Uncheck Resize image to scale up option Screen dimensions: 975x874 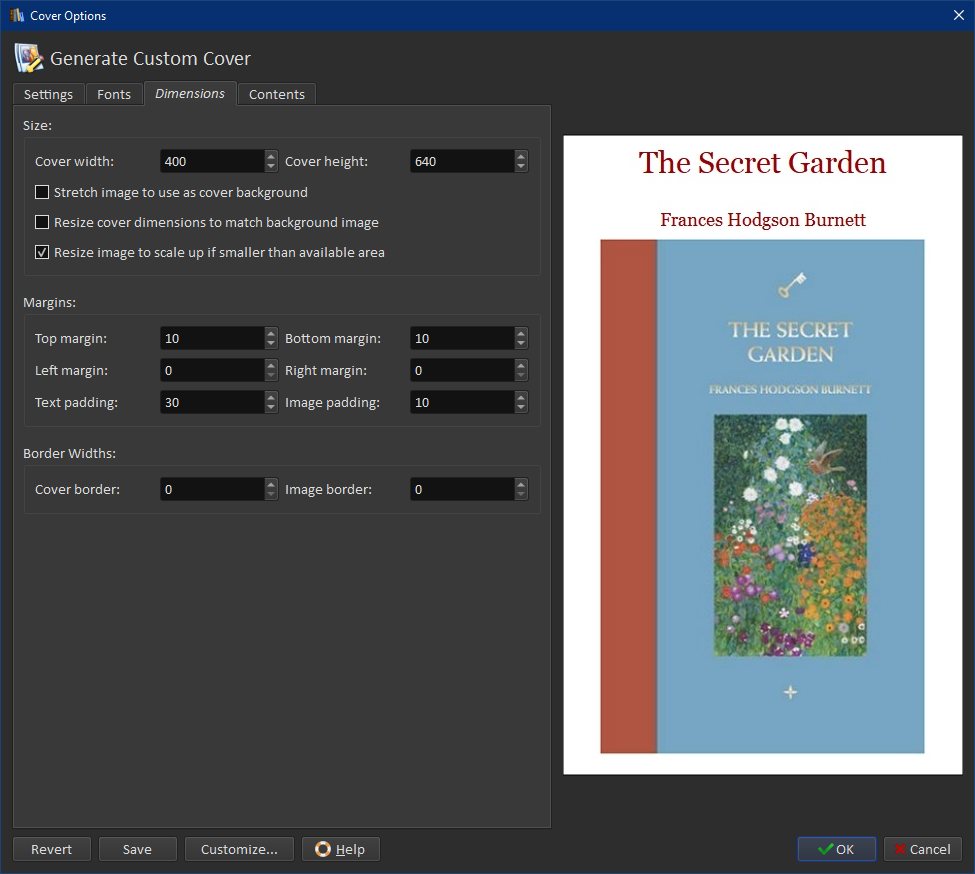click(42, 252)
